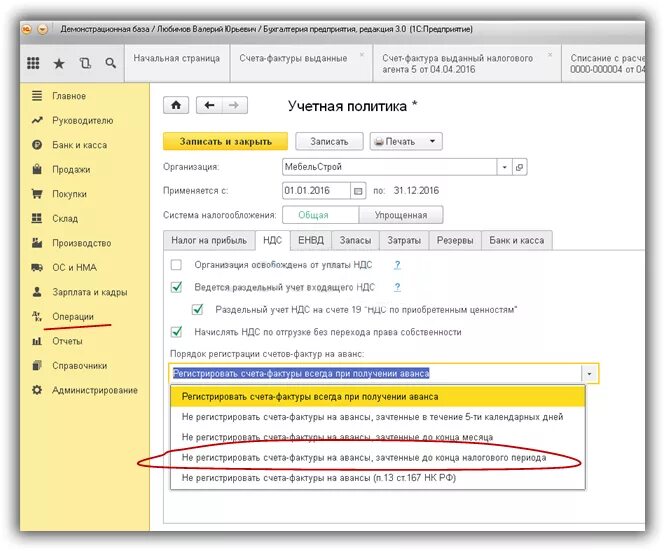Screen dimensions: 665x551
Task: Open the history icon in top toolbar
Action: click(85, 63)
